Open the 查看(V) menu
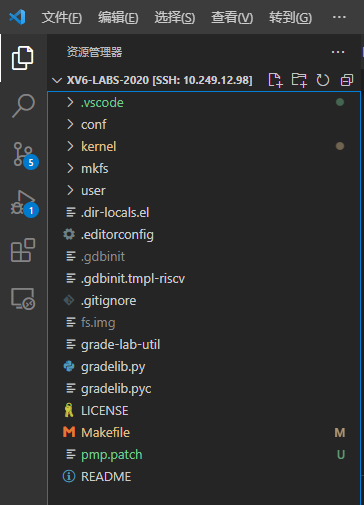 click(232, 17)
